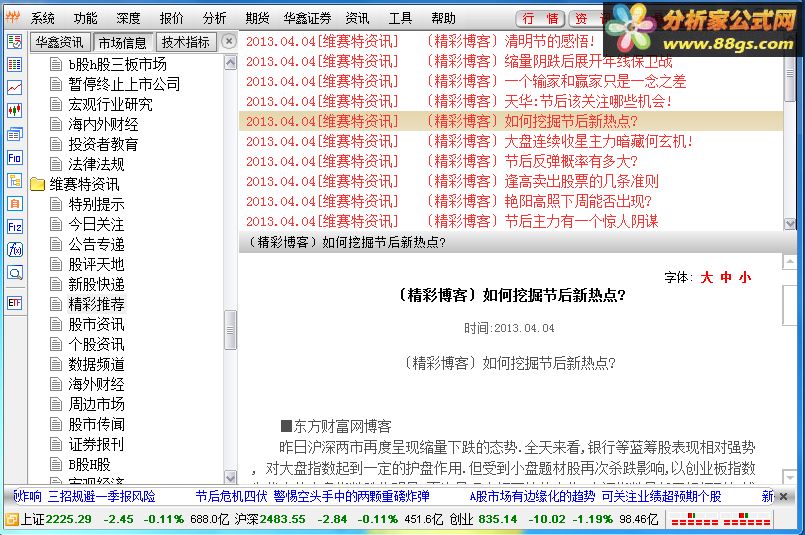Click the article pane scroll down arrow

[790, 477]
